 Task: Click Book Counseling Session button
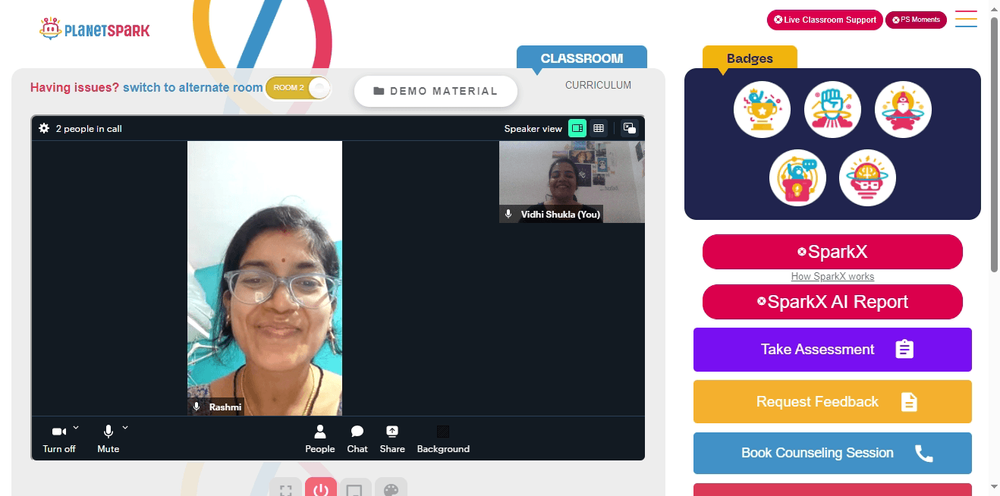(832, 453)
